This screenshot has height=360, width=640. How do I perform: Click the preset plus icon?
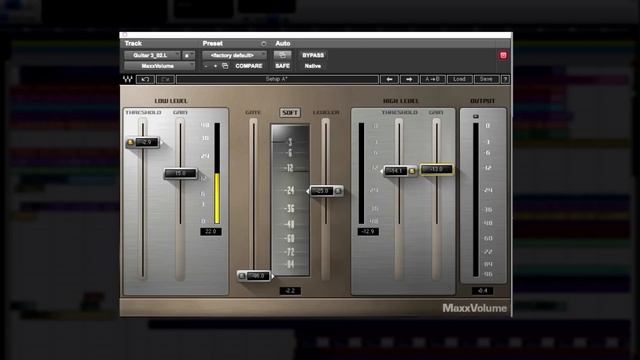[216, 66]
